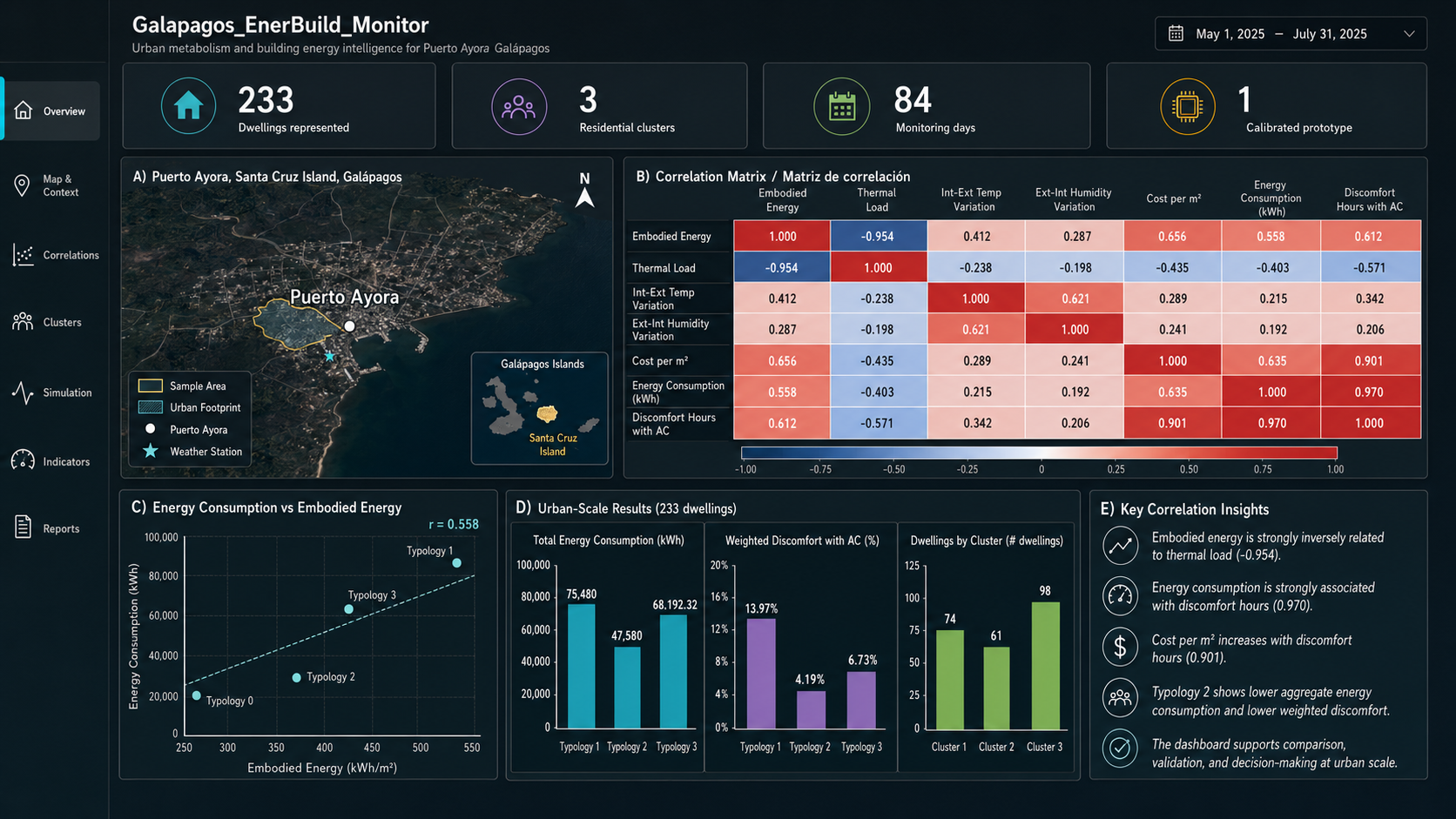Click the house icon on Dwellings represented card
1456x819 pixels.
point(188,106)
